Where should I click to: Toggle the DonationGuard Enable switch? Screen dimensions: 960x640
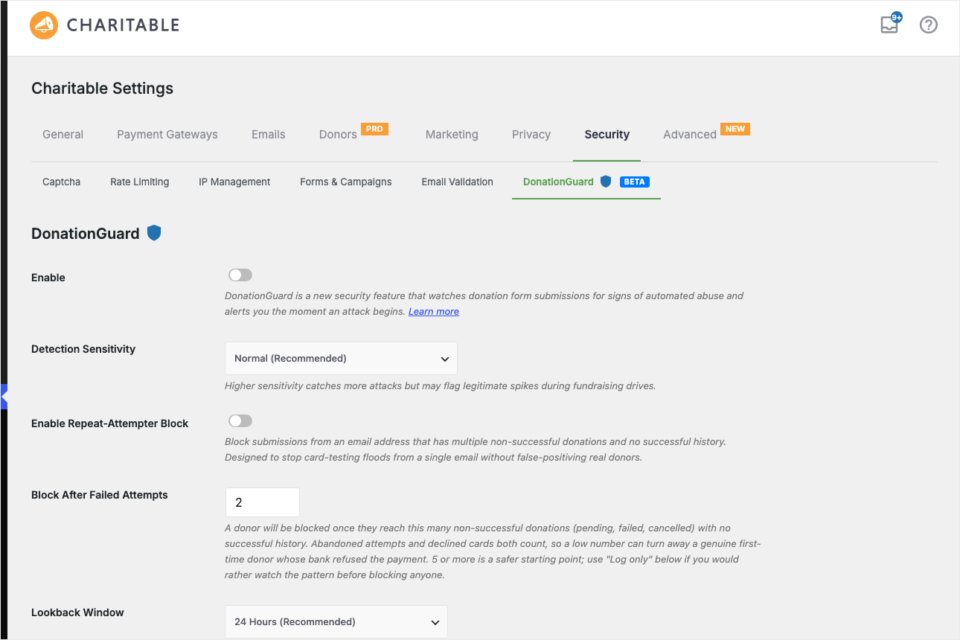point(240,275)
